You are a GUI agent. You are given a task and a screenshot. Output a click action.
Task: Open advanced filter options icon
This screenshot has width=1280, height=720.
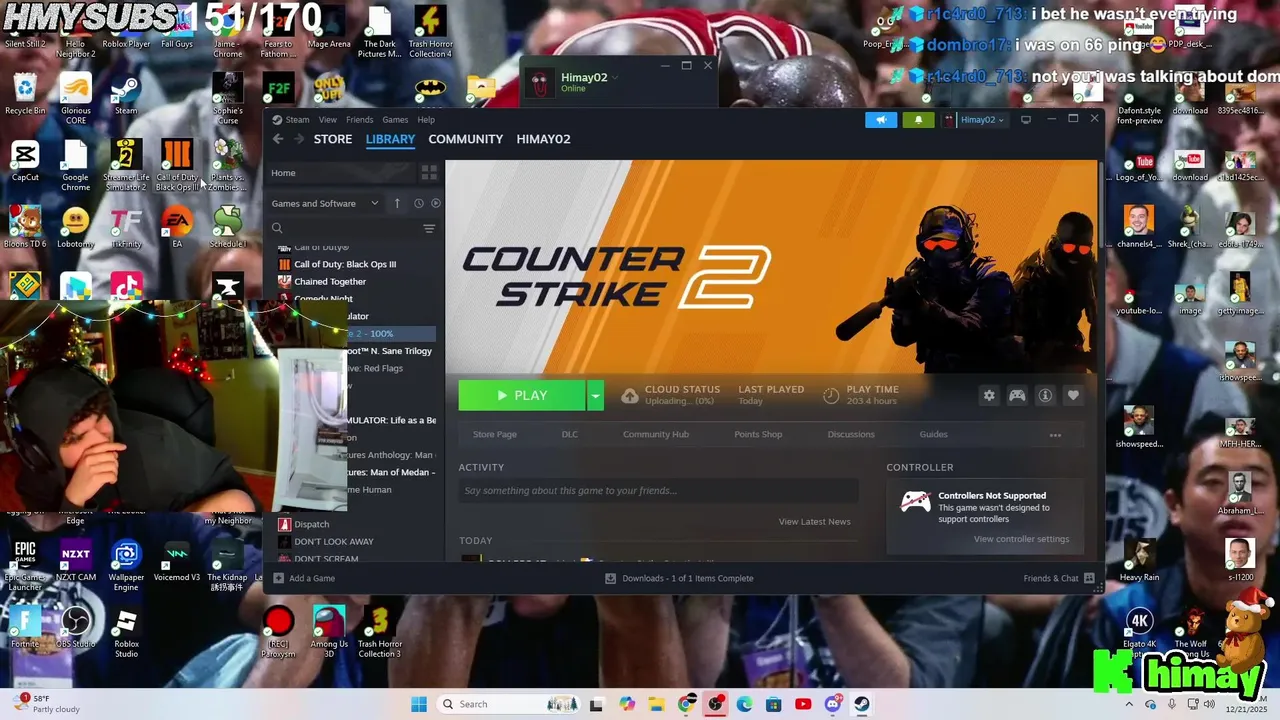[429, 228]
